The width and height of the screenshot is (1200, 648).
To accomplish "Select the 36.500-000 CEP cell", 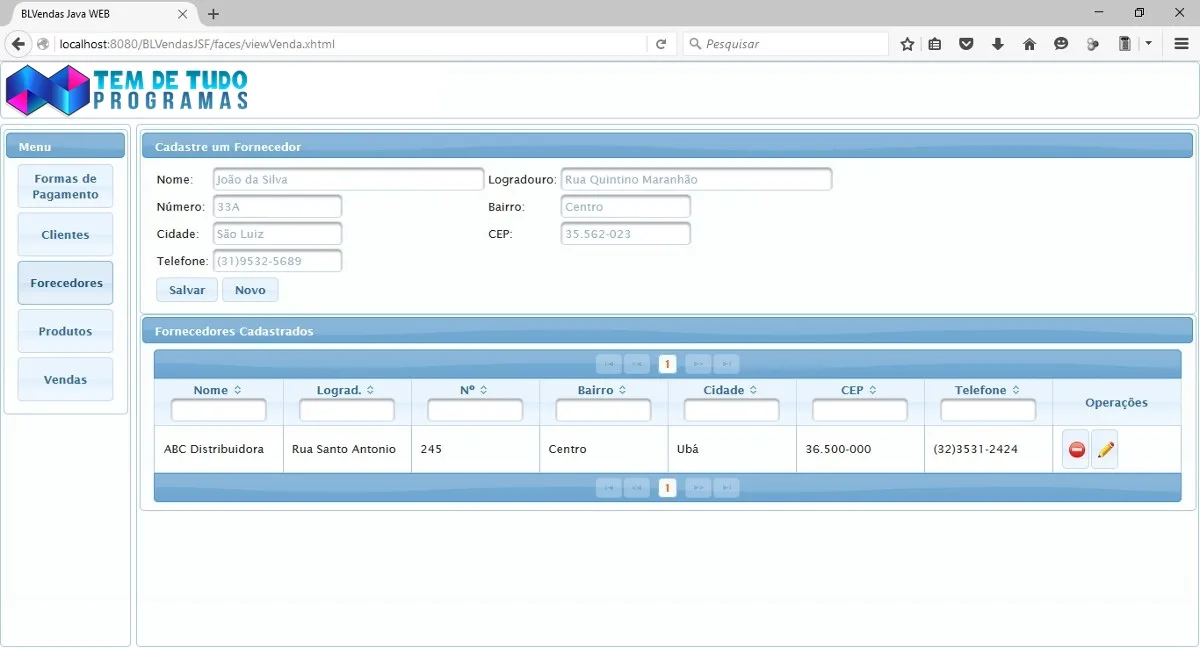I will pyautogui.click(x=860, y=450).
